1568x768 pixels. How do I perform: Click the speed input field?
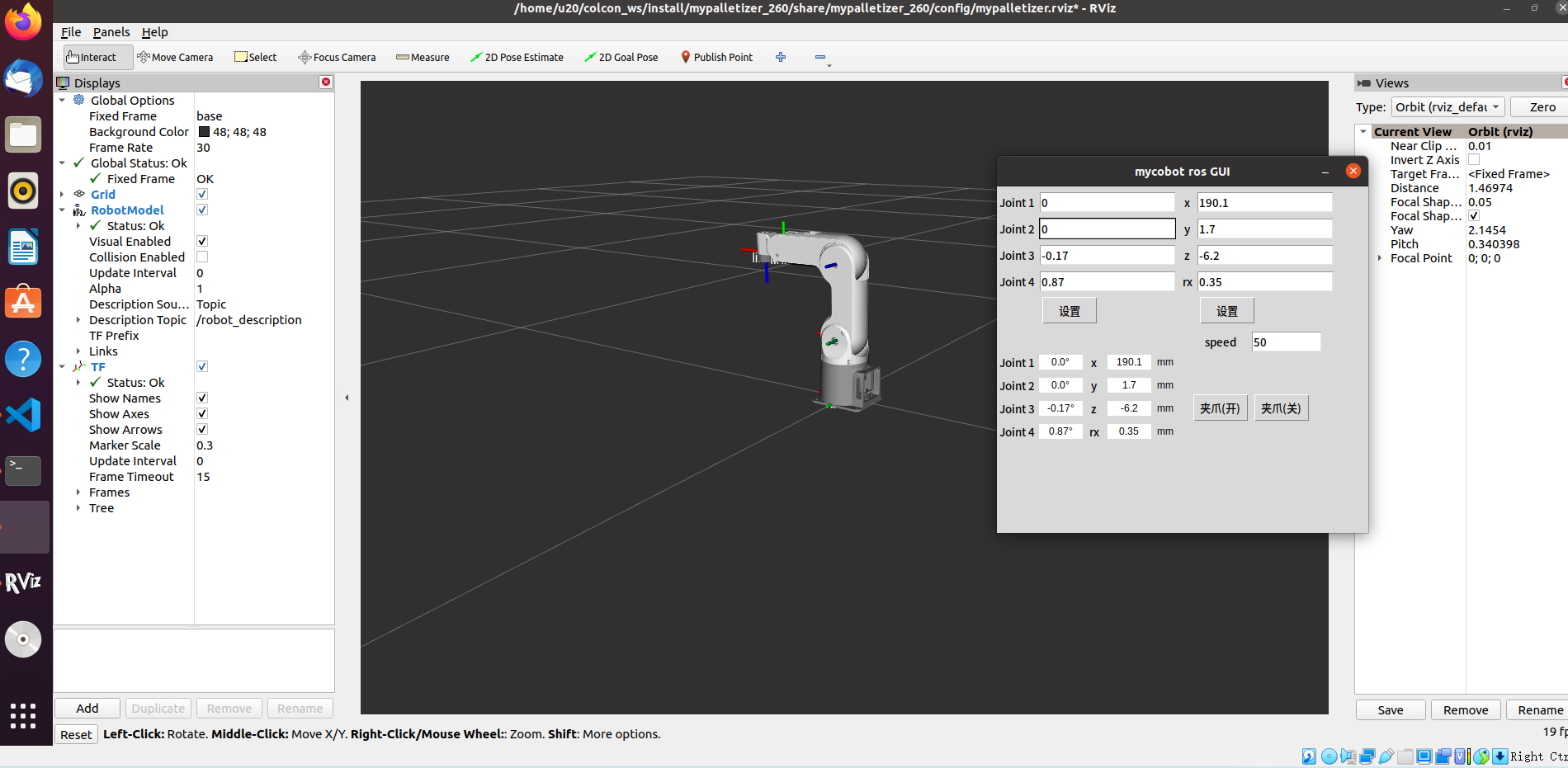coord(1285,342)
